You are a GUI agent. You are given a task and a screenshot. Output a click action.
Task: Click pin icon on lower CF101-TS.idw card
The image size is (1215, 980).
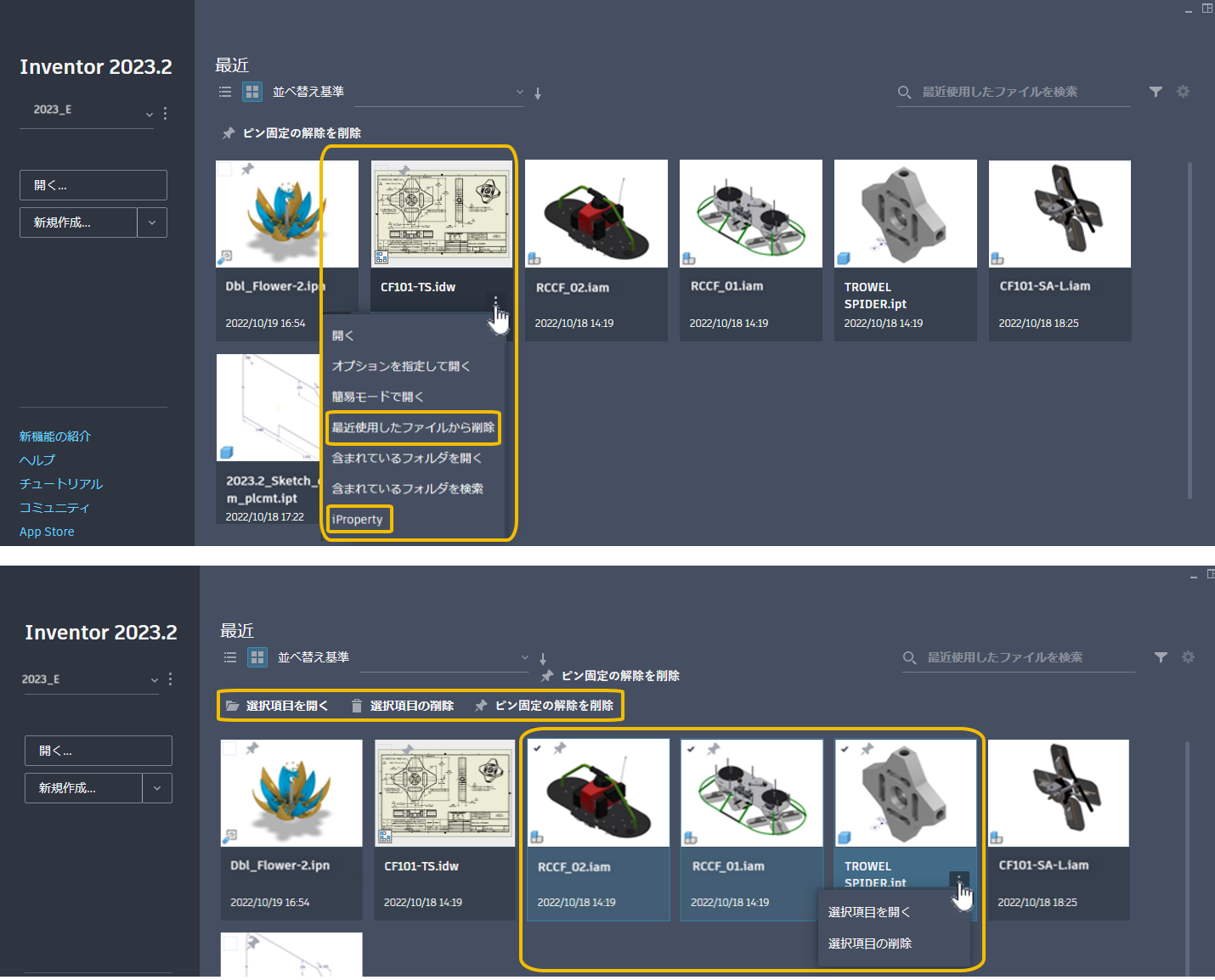407,750
